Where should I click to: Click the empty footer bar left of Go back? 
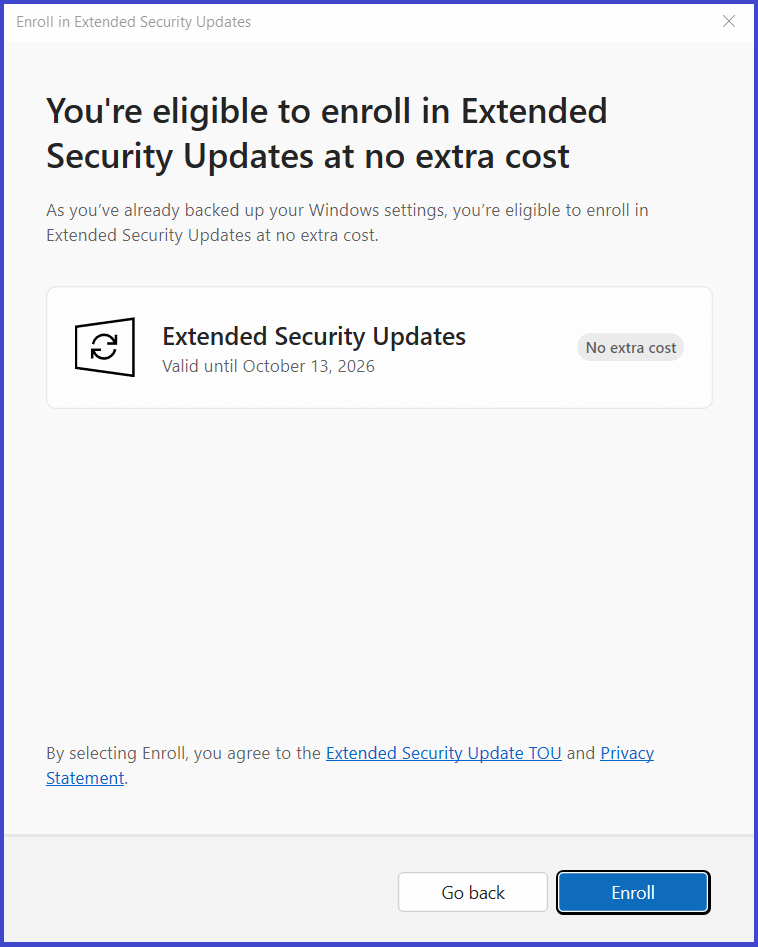click(199, 892)
